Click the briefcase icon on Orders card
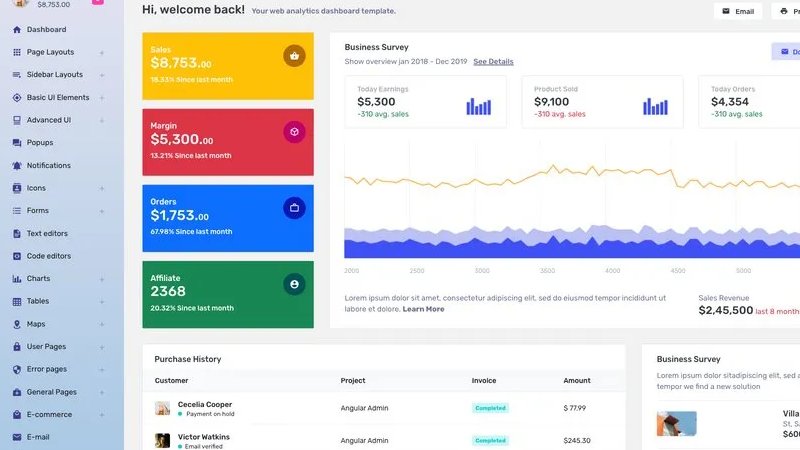Screen dimensions: 800x450 tap(294, 208)
